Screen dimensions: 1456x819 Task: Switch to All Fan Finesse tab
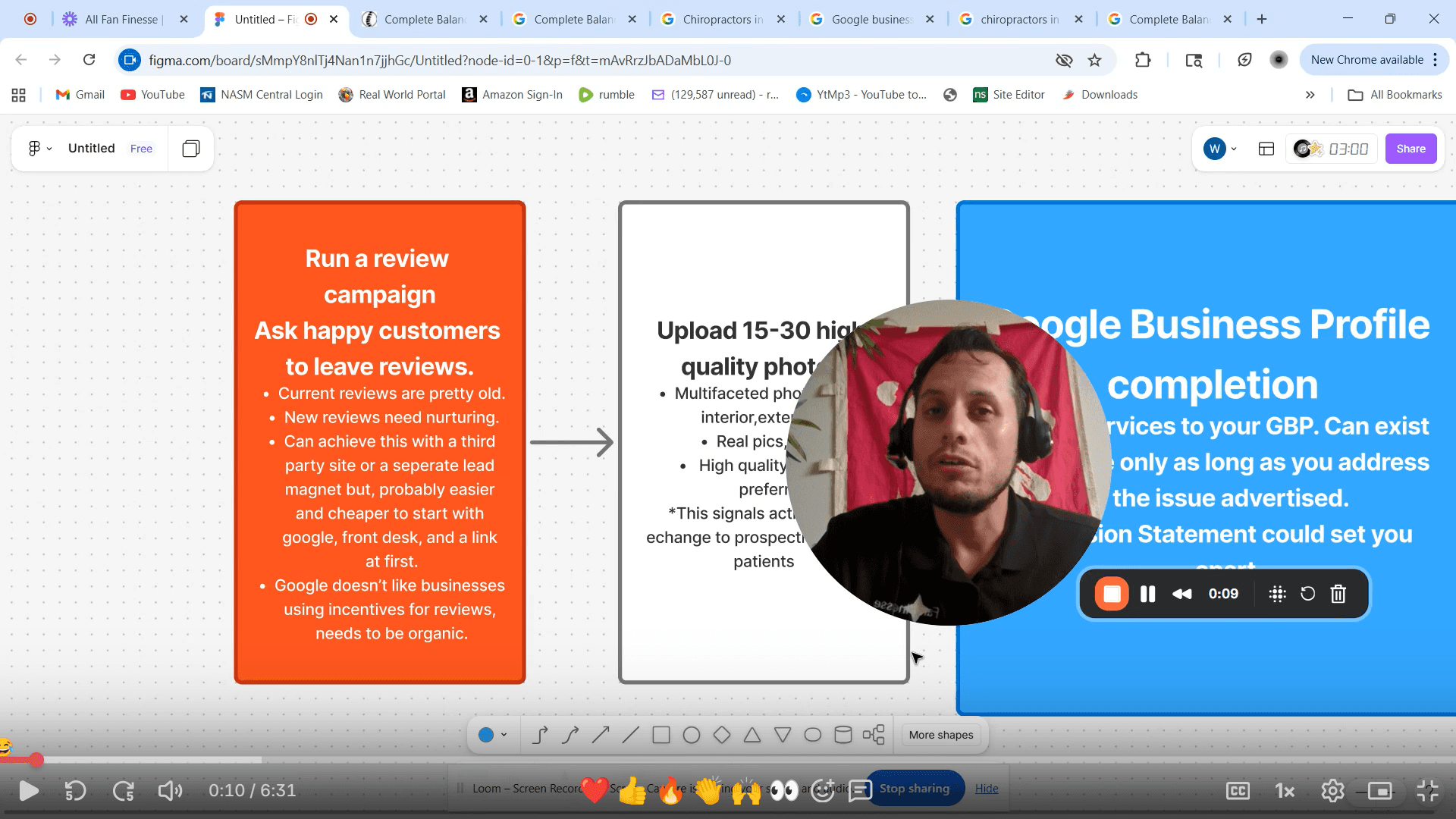(121, 20)
